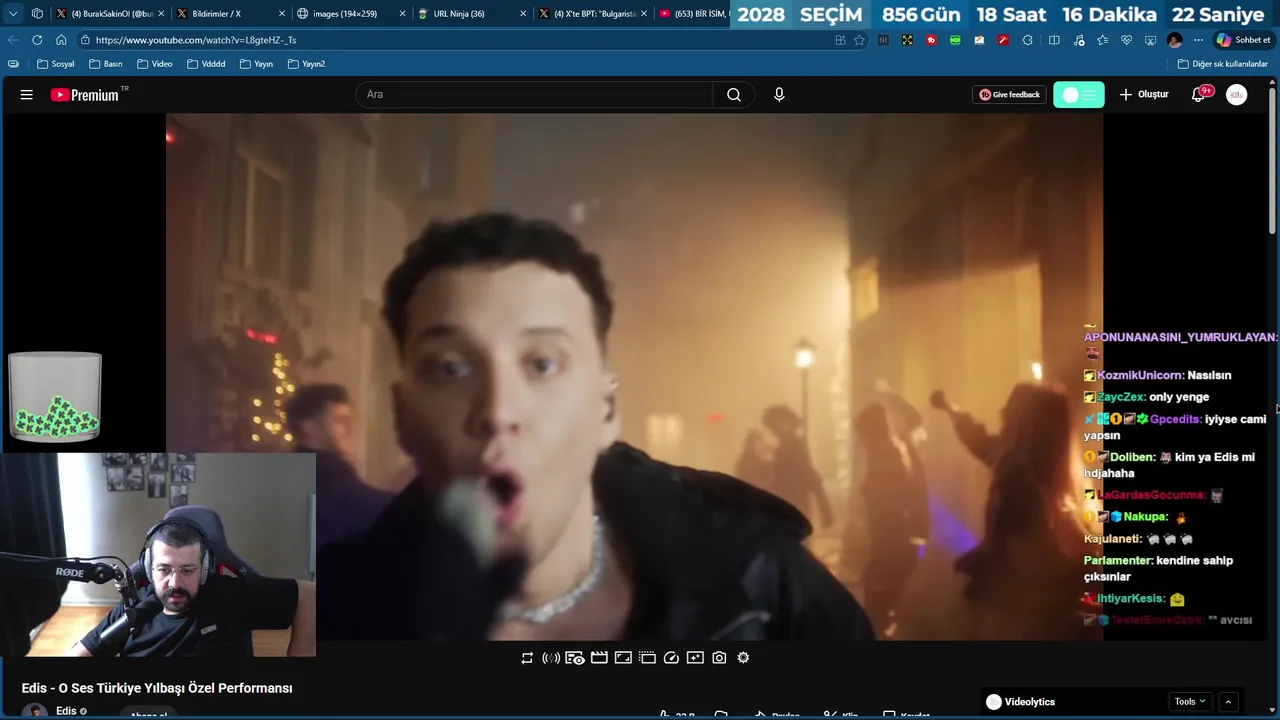The height and width of the screenshot is (720, 1280).
Task: Click the search magnifier button
Action: 734,95
